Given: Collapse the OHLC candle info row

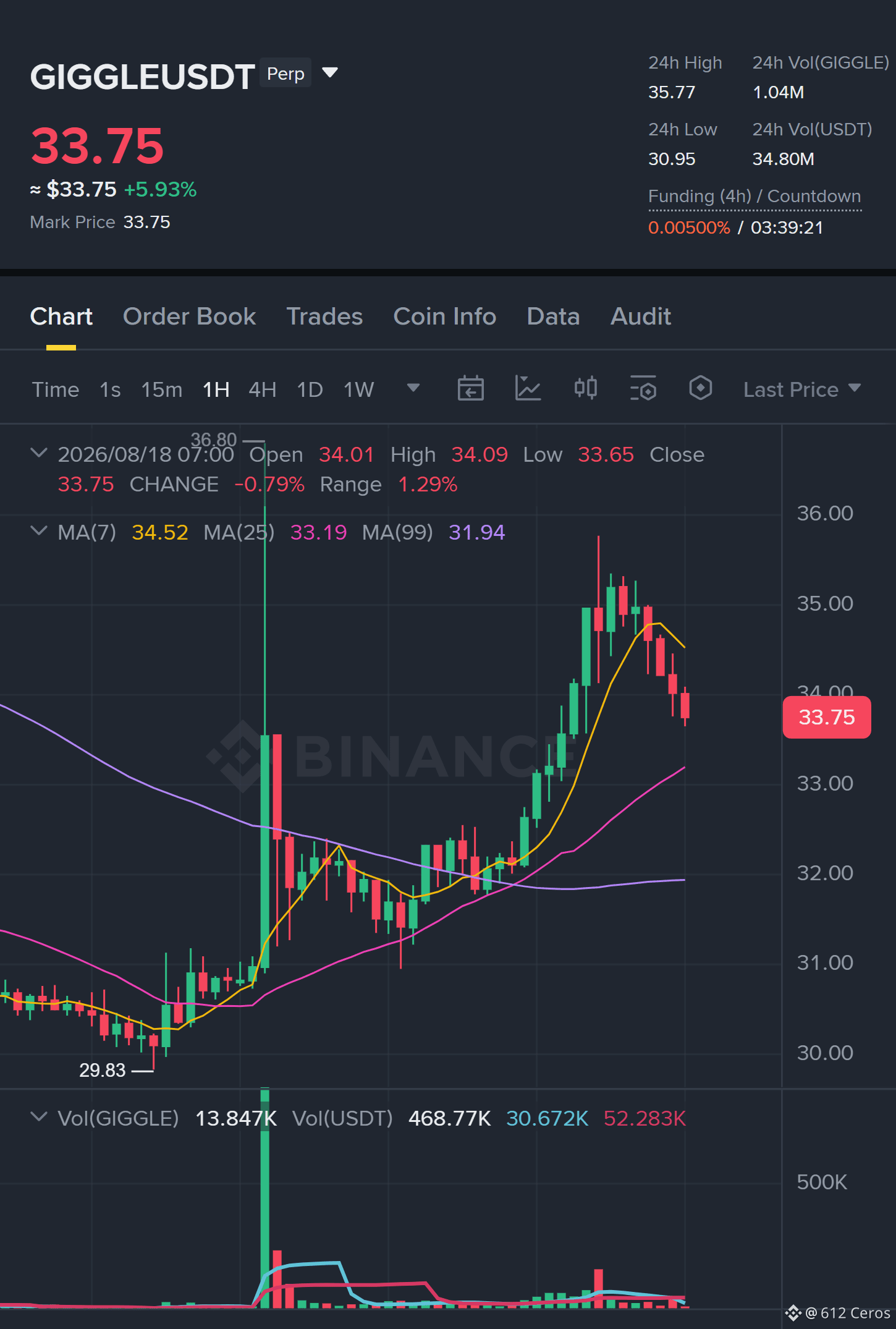Looking at the screenshot, I should pos(39,453).
